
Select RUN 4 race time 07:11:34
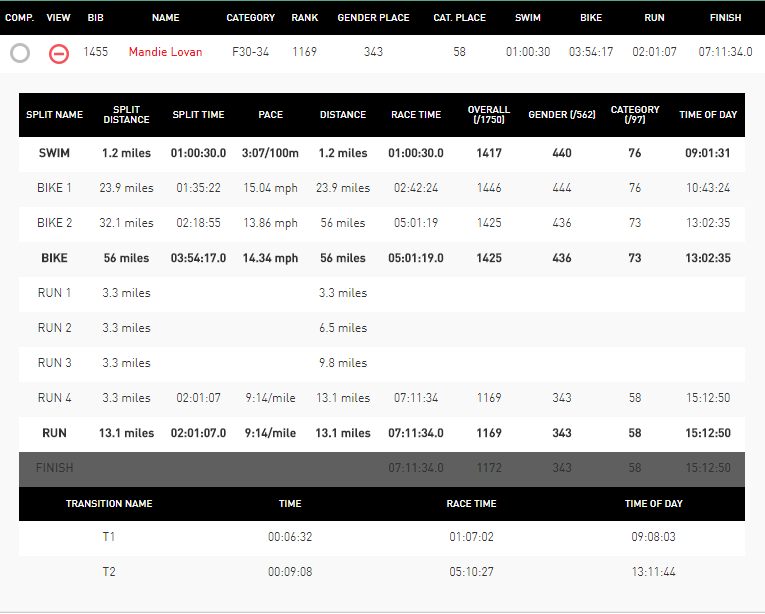416,398
